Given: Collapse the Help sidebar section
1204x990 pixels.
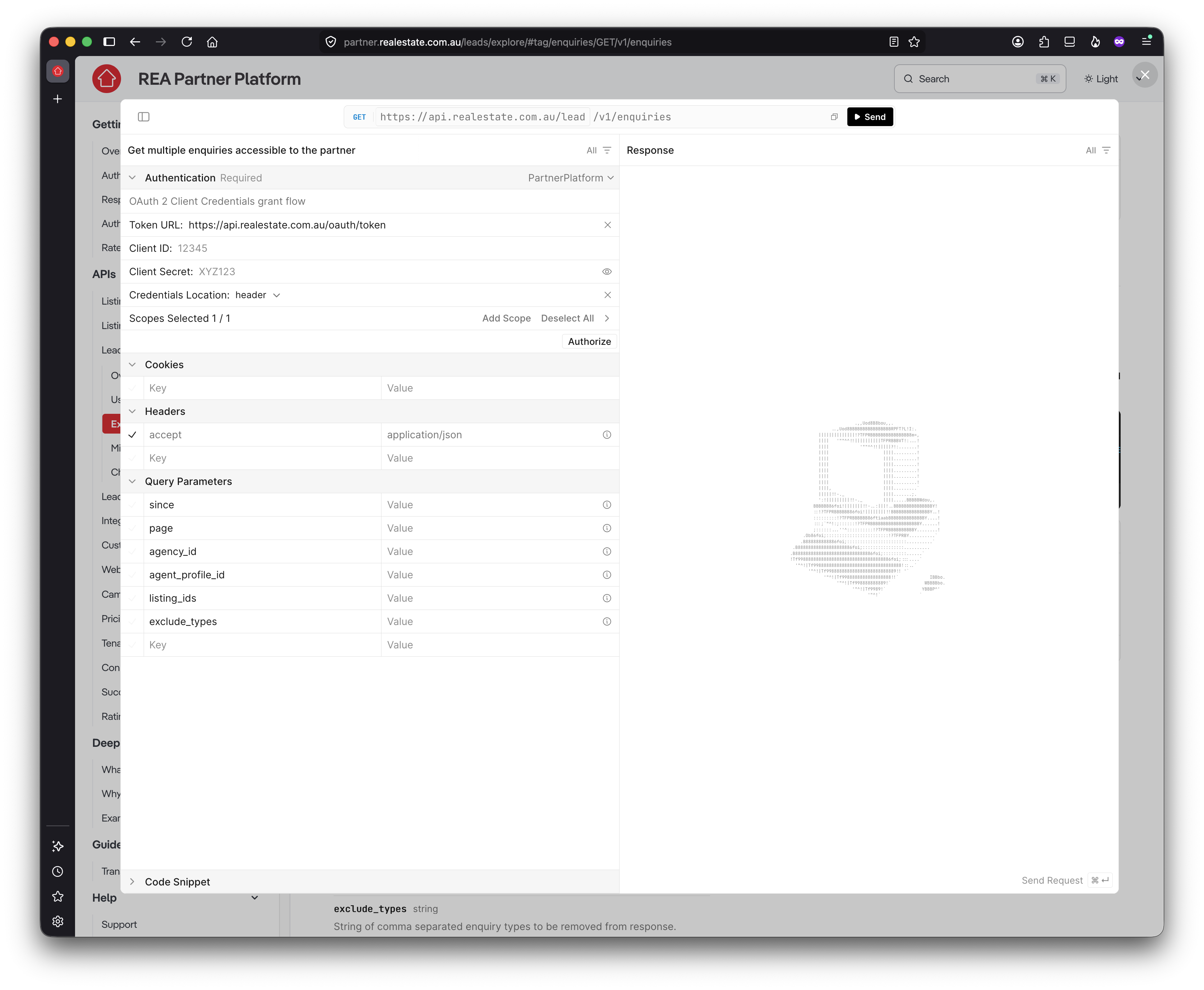Looking at the screenshot, I should tap(255, 898).
